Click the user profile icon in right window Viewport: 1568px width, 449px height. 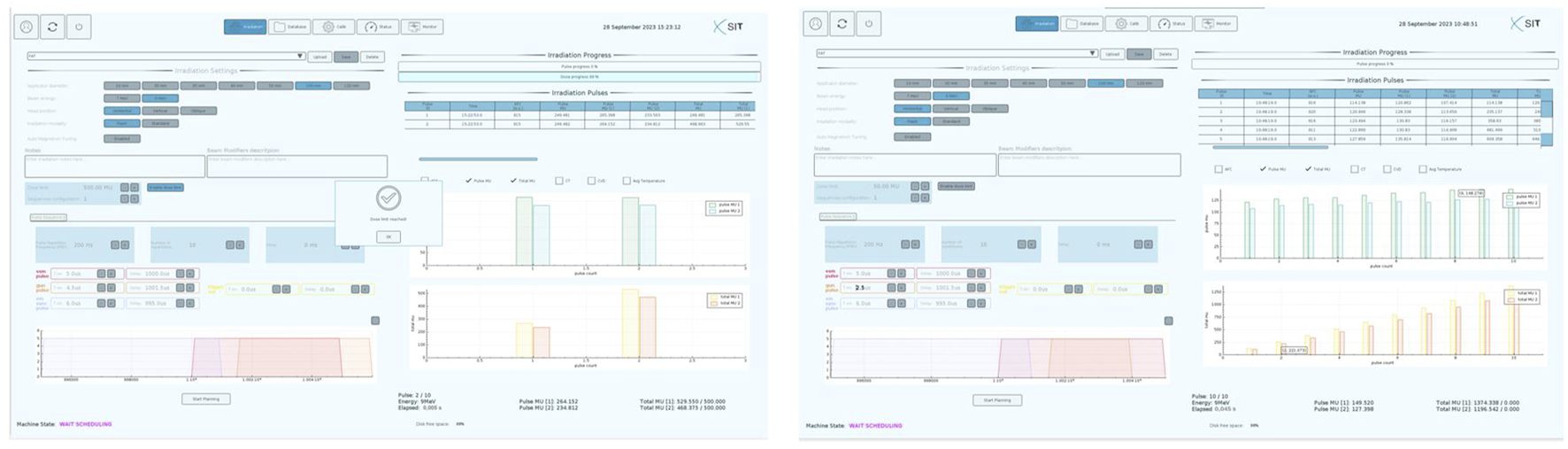816,24
